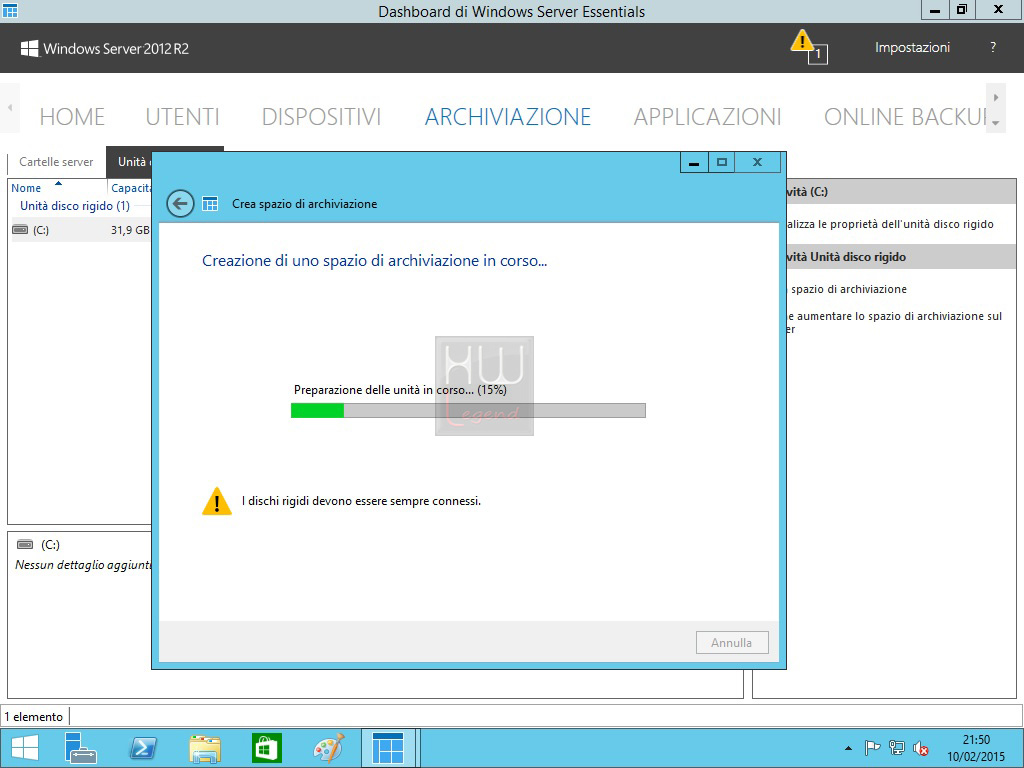Click the Dashboard taskbar icon

(389, 748)
